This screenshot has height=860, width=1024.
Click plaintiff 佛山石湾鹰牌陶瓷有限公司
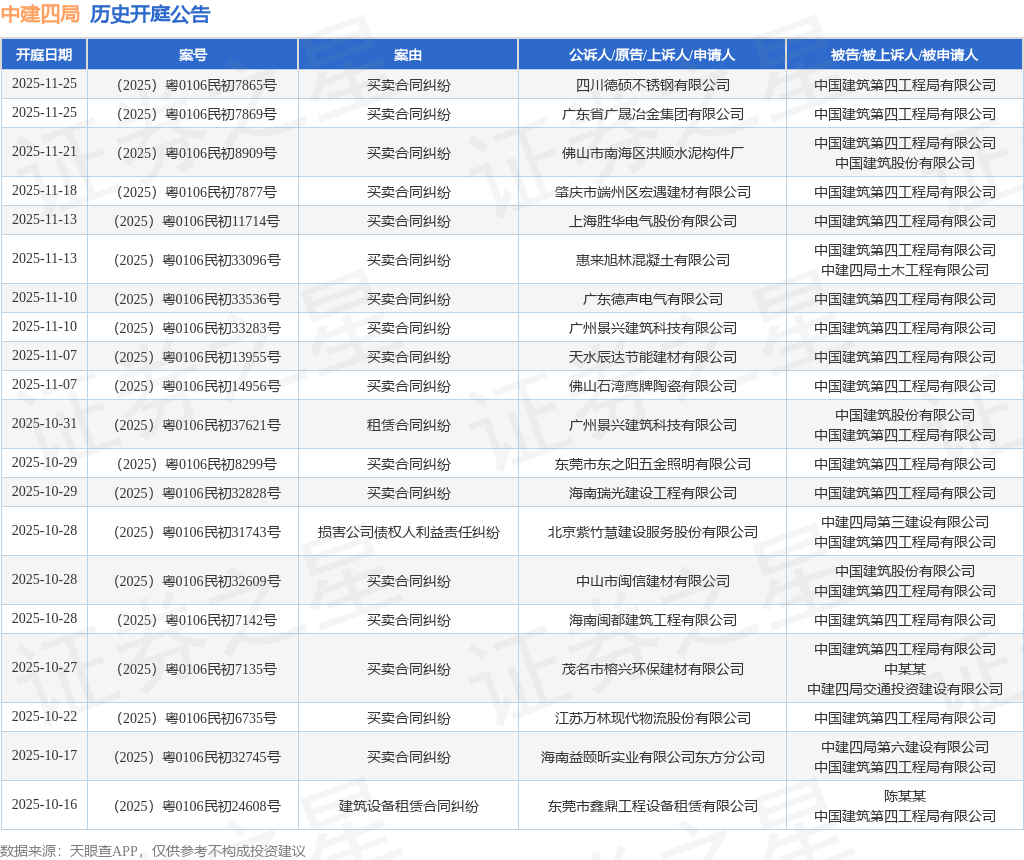(x=652, y=386)
